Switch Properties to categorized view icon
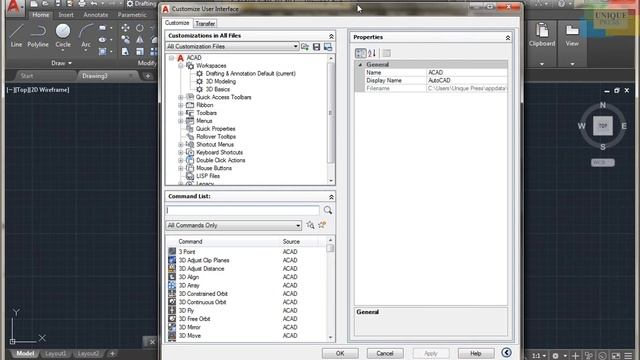 coord(360,53)
